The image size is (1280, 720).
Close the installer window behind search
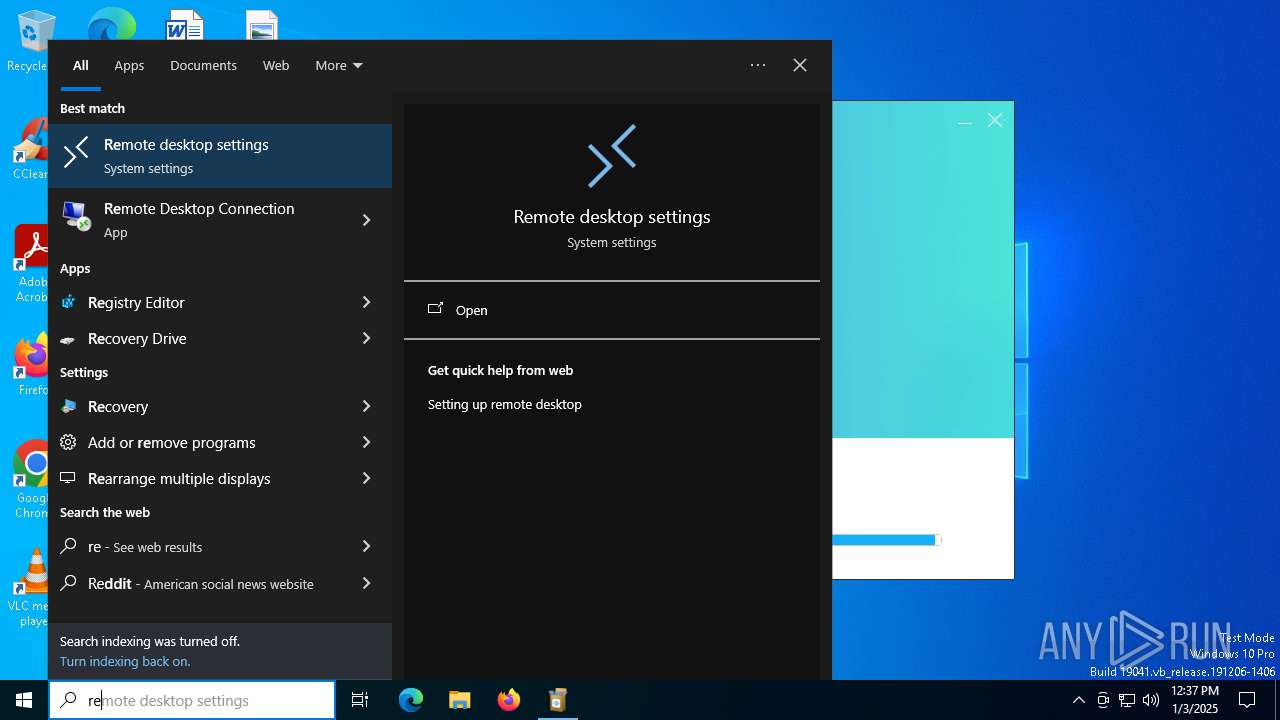[995, 121]
